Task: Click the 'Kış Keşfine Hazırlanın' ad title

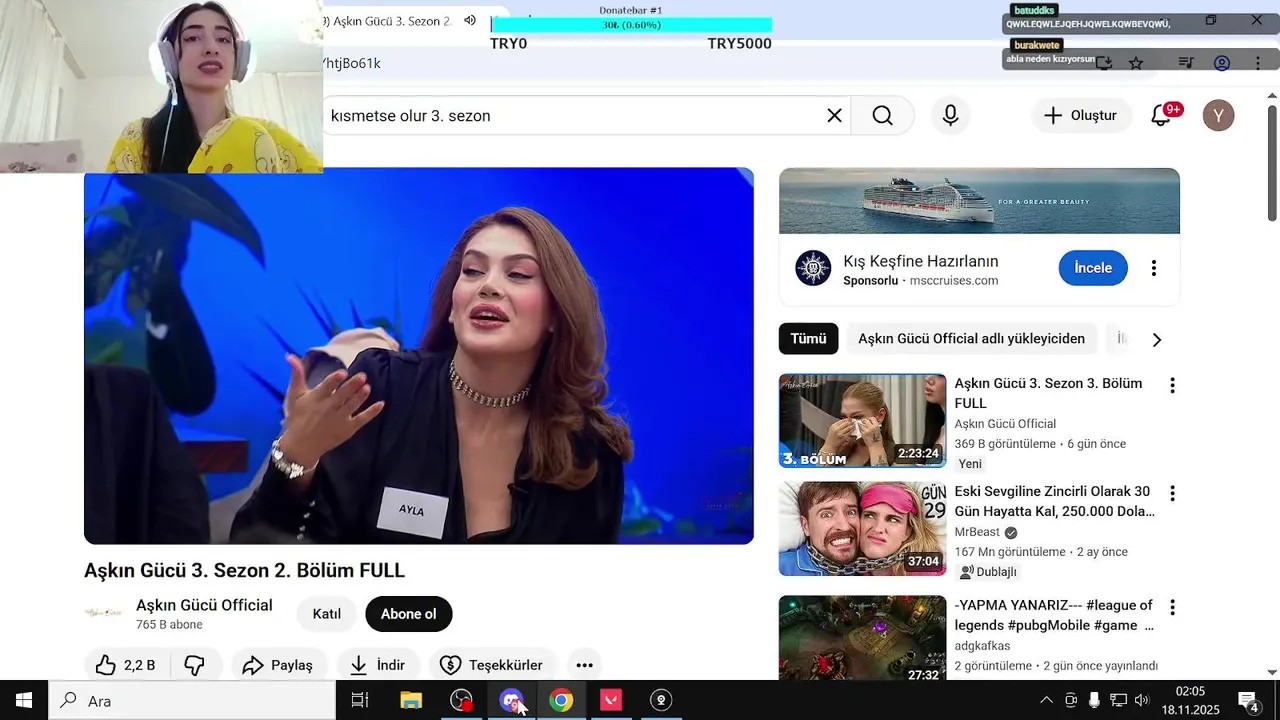Action: pos(921,261)
